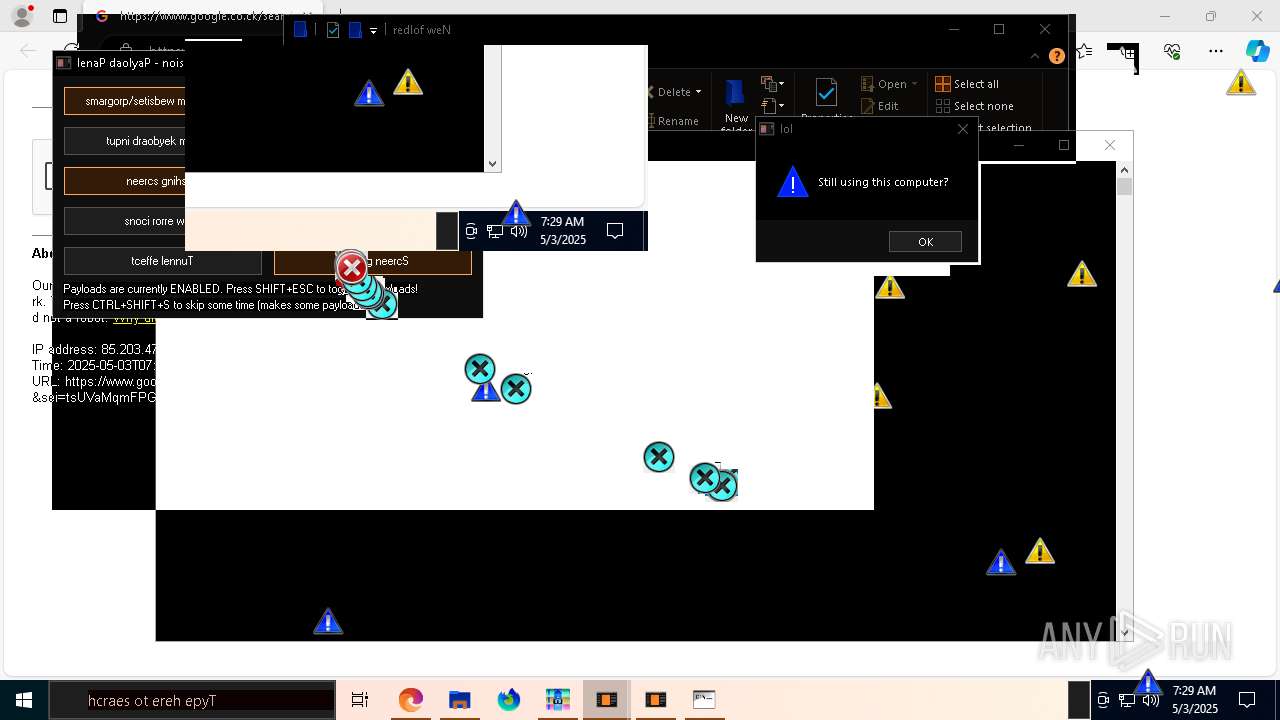Open Edge Settings and more menu
This screenshot has width=1280, height=720.
pos(1216,51)
